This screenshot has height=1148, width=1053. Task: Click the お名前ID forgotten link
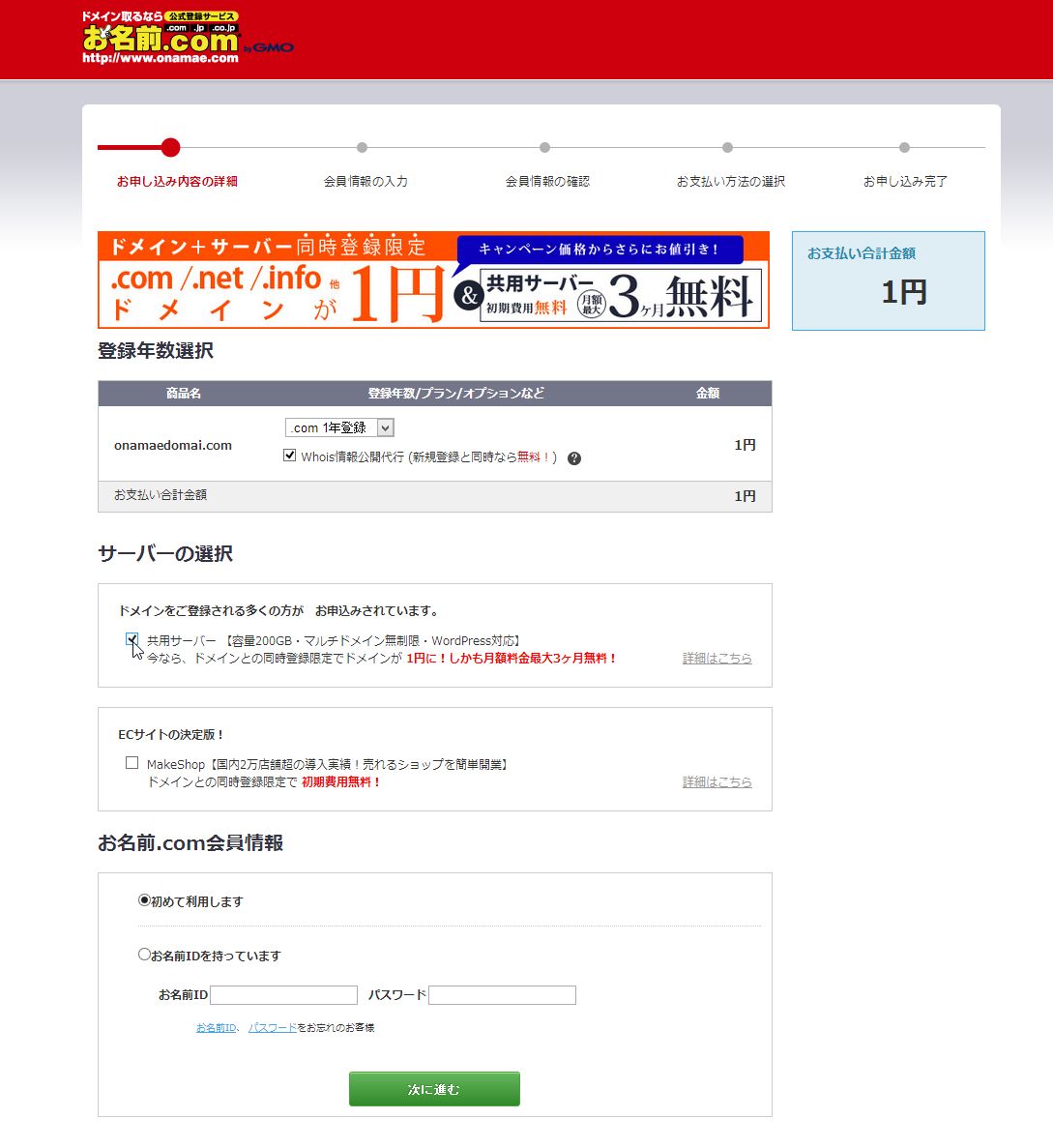(x=216, y=1028)
